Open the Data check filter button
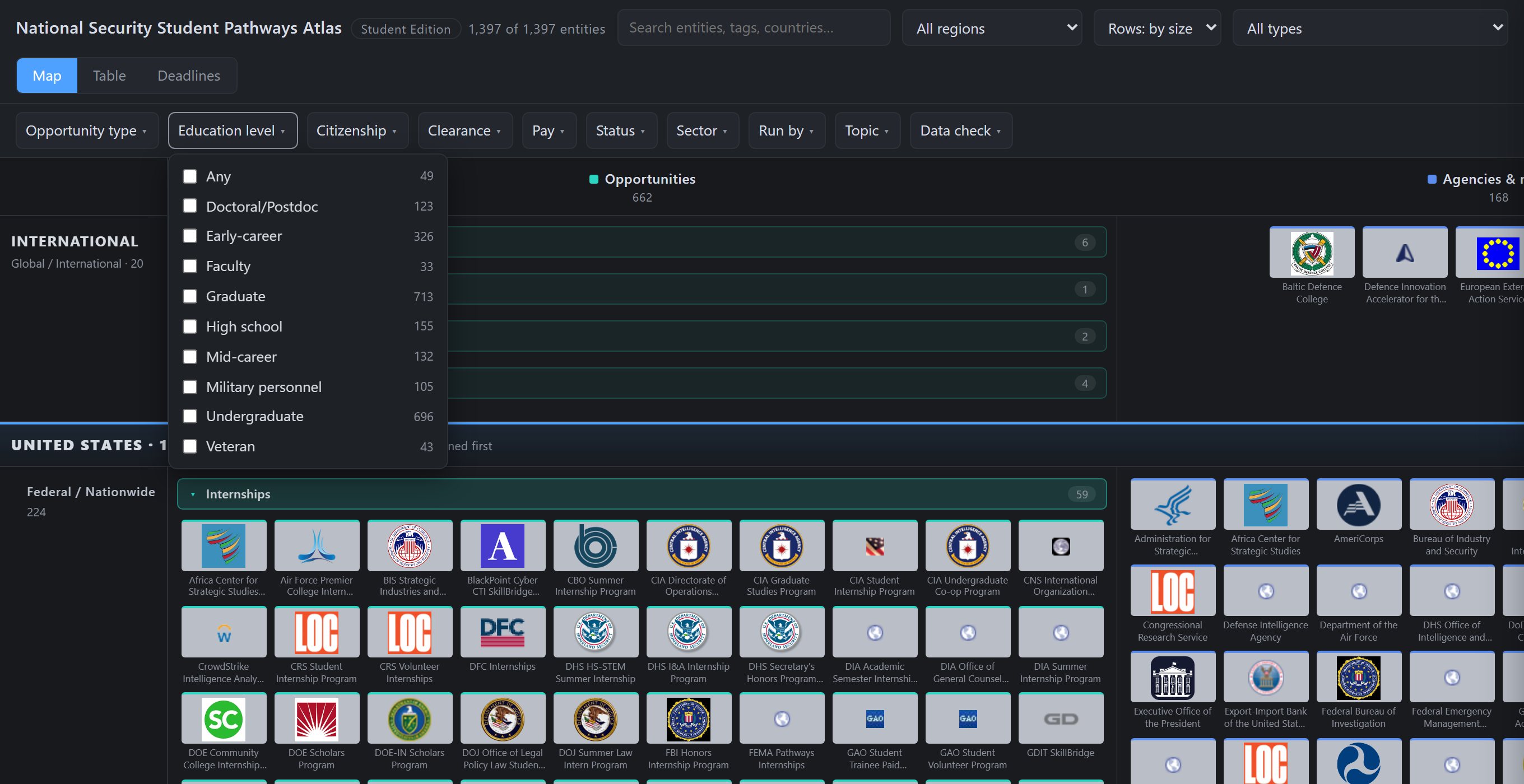The image size is (1524, 784). point(961,130)
